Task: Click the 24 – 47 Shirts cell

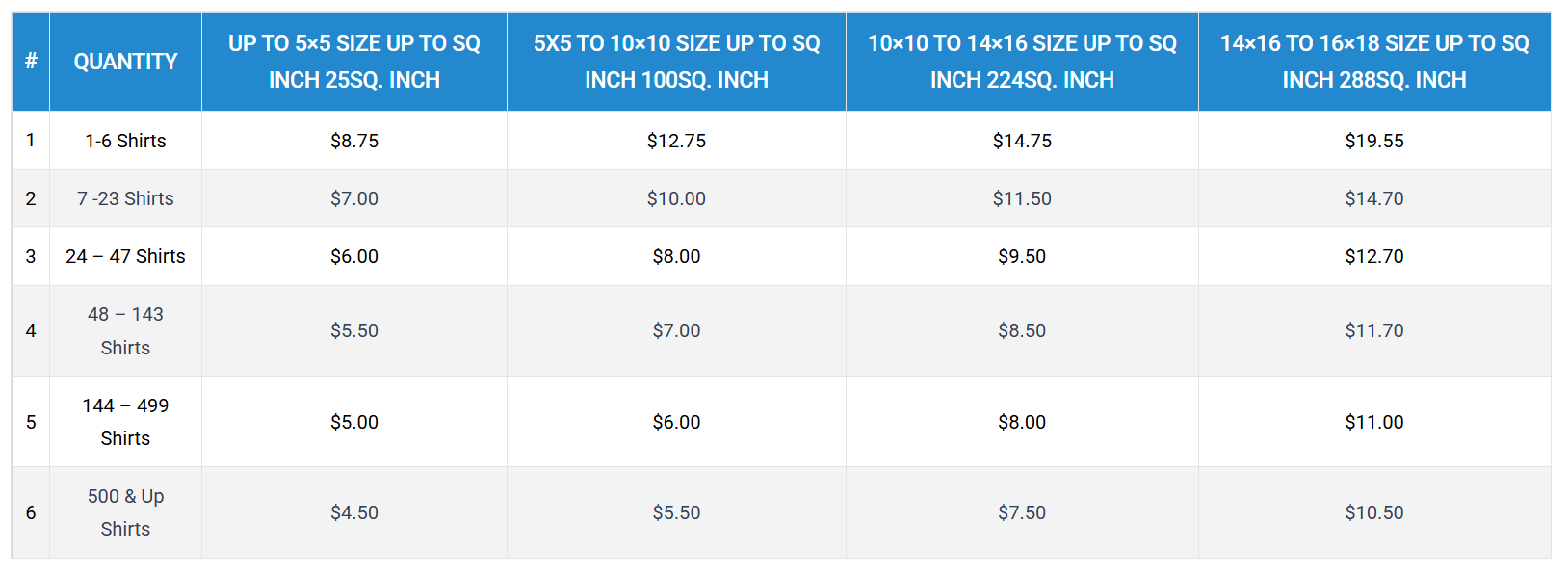Action: 125,256
